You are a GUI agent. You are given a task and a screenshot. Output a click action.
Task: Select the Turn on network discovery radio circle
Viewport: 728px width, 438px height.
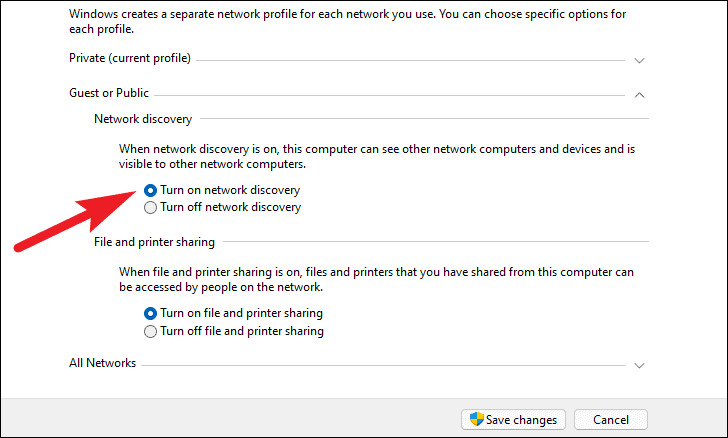point(150,190)
